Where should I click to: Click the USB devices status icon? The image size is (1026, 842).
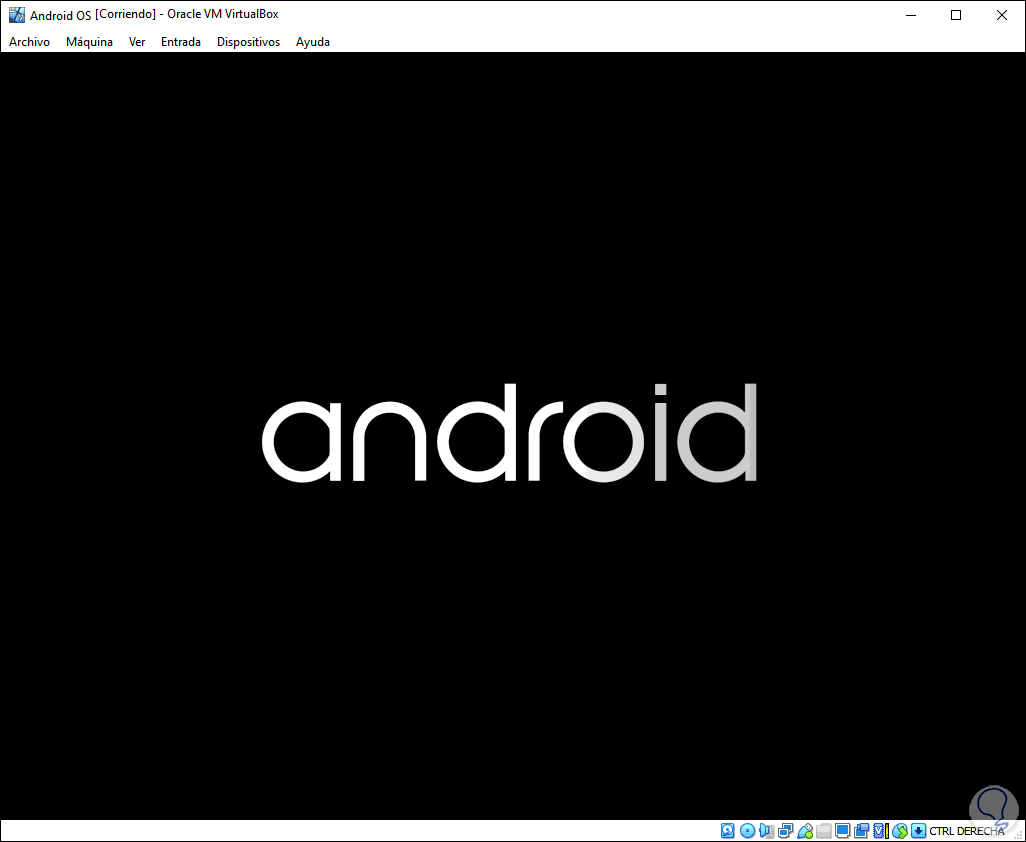tap(805, 831)
